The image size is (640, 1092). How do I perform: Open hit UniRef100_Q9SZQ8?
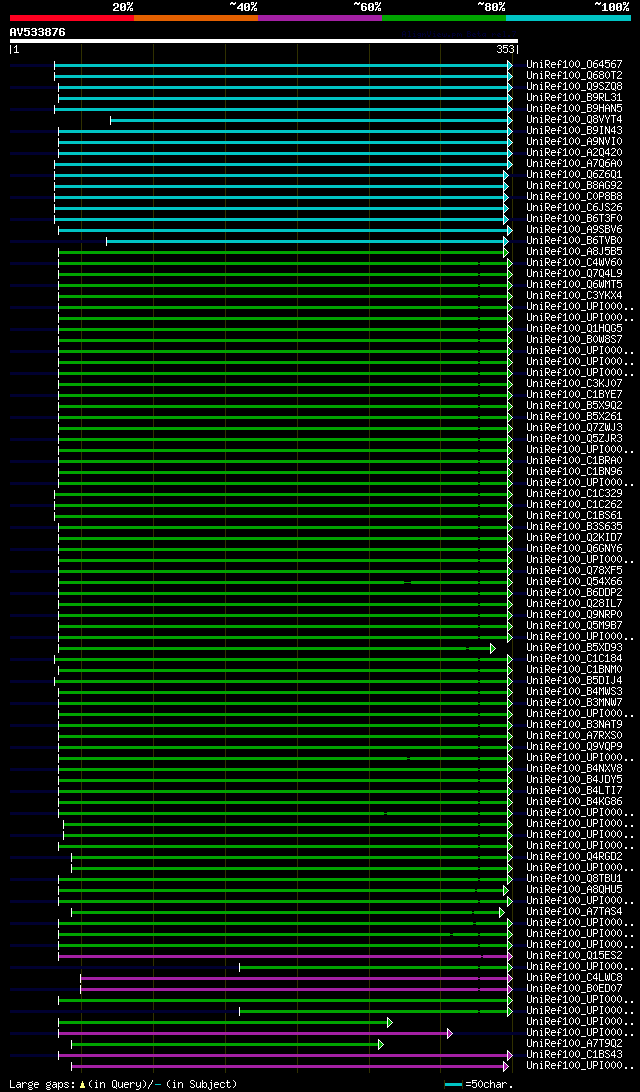point(575,86)
